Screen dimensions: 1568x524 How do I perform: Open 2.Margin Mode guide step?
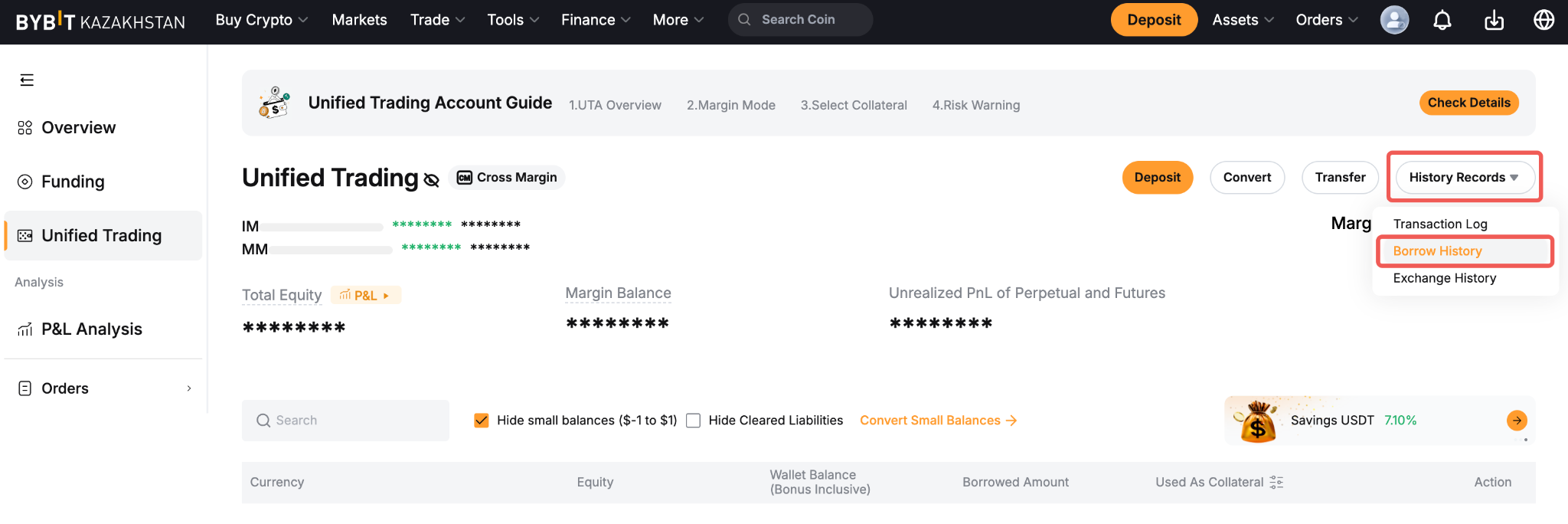731,105
